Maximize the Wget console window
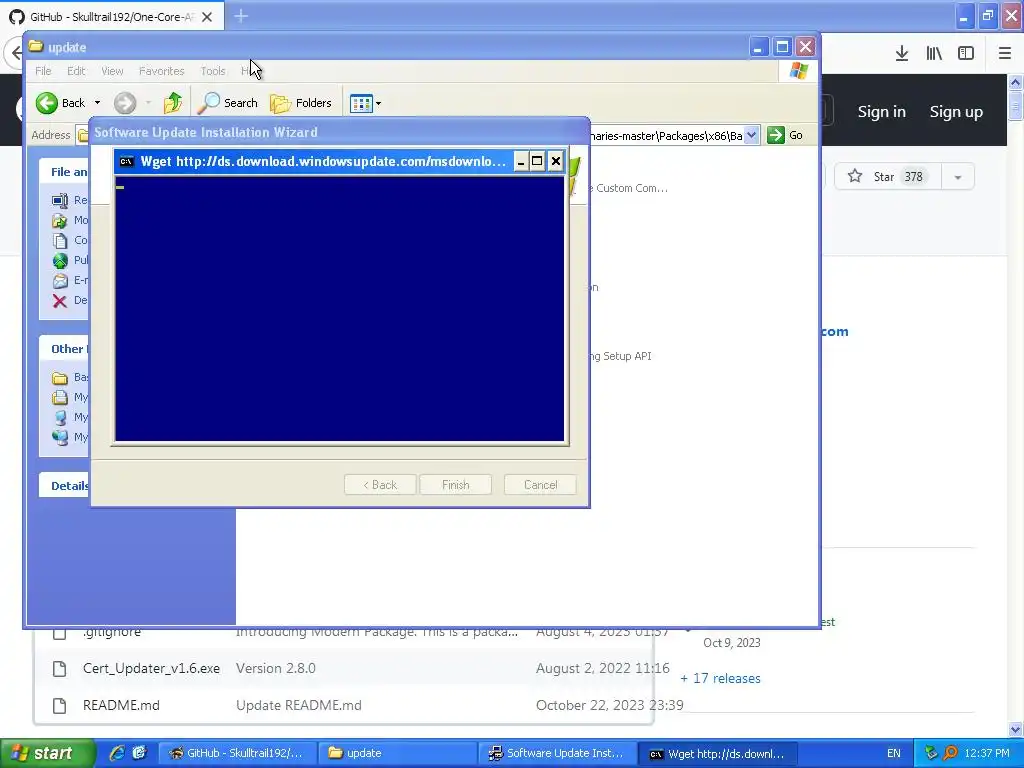1024x768 pixels. tap(537, 161)
